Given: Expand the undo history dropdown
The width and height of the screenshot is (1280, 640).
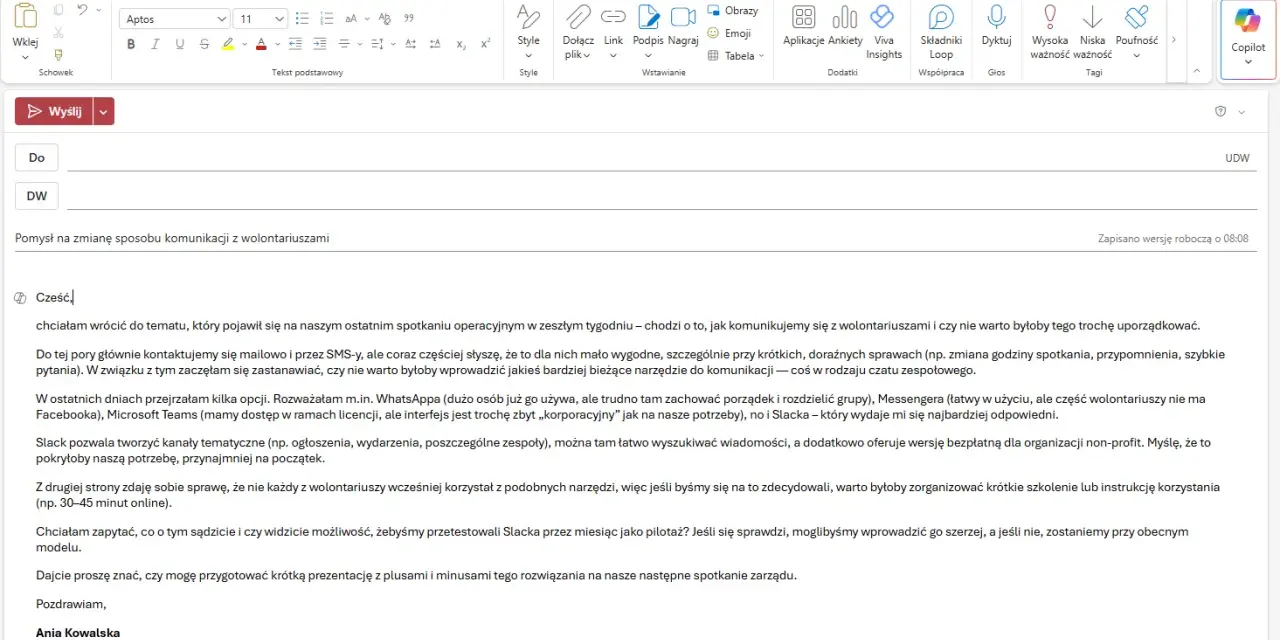Looking at the screenshot, I should tap(100, 10).
